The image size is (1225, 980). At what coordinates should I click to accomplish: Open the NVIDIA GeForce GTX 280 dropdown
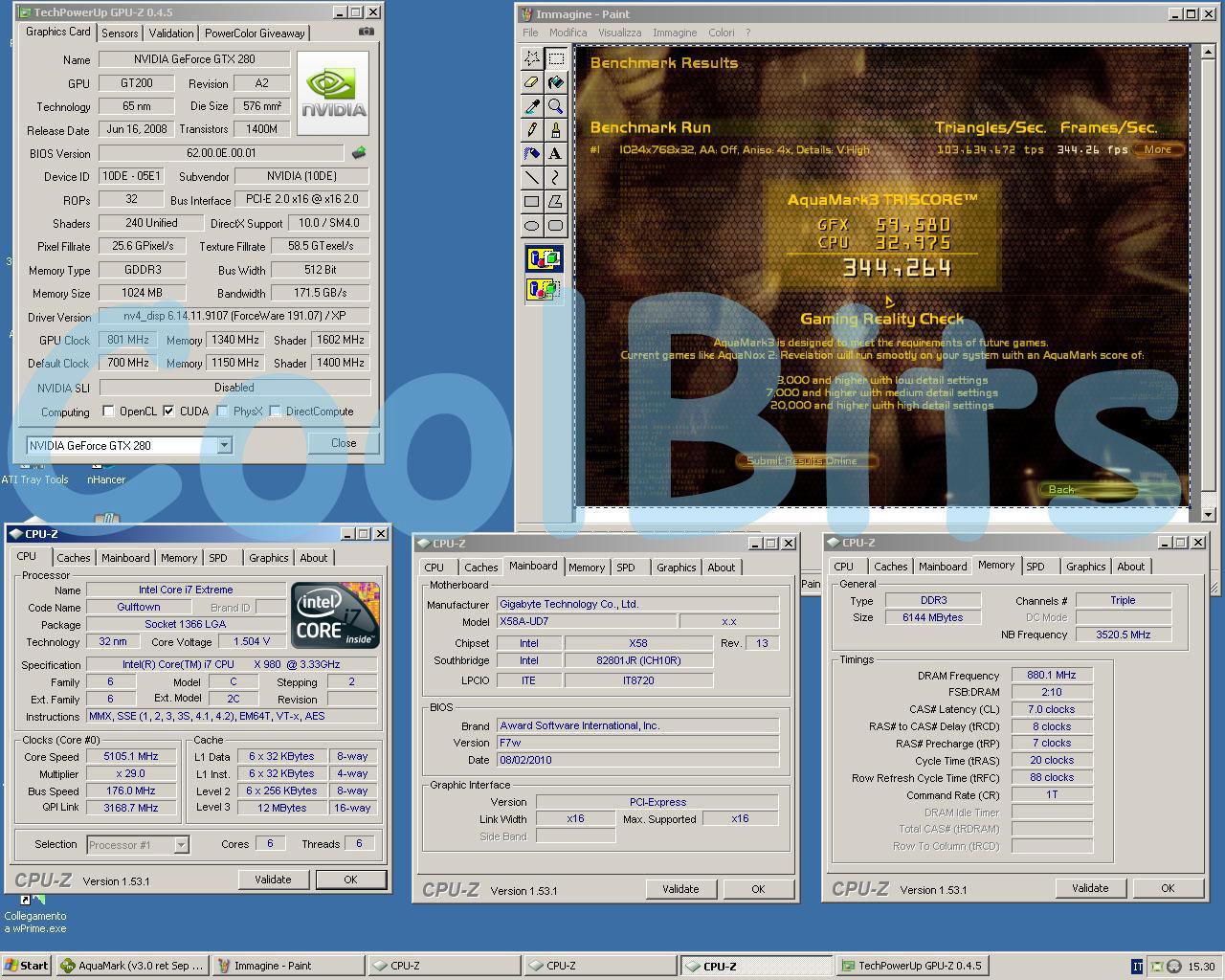(x=224, y=445)
